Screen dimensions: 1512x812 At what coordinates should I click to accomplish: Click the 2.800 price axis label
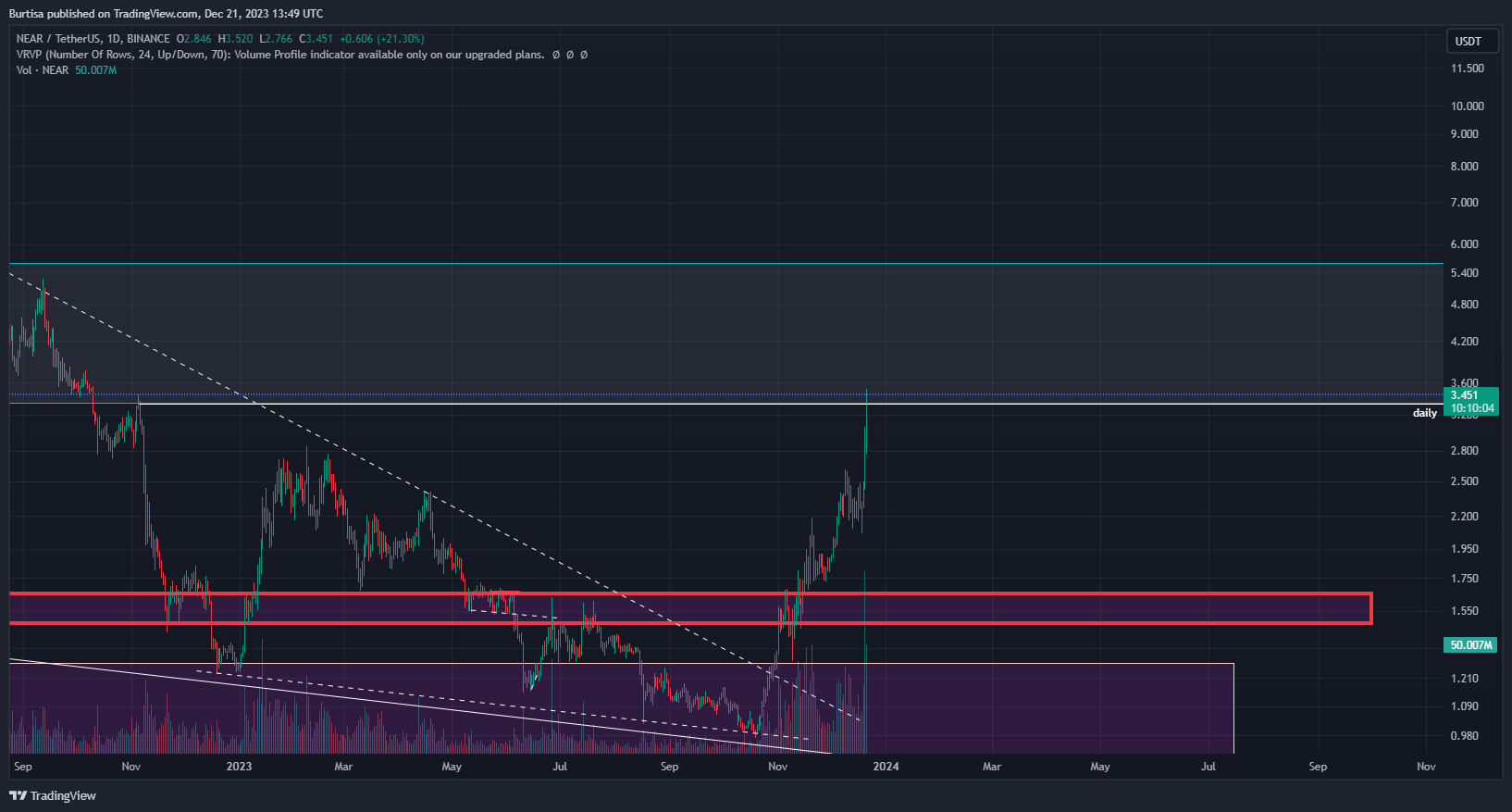click(x=1465, y=451)
